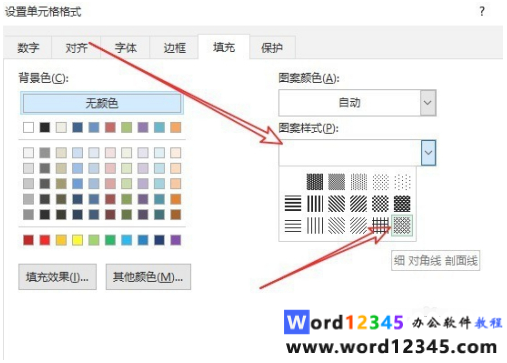Screen dimensions: 507x363
Task: Select the 75% gray pattern swatch
Action: [315, 182]
